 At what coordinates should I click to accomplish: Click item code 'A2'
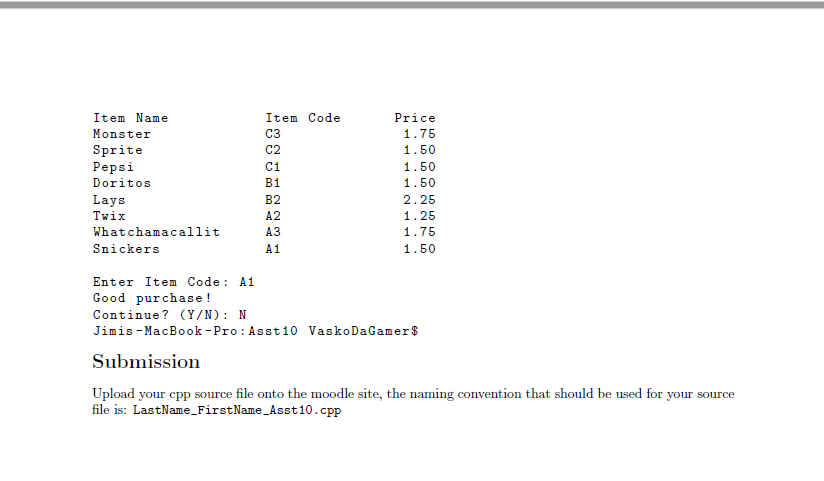(273, 216)
